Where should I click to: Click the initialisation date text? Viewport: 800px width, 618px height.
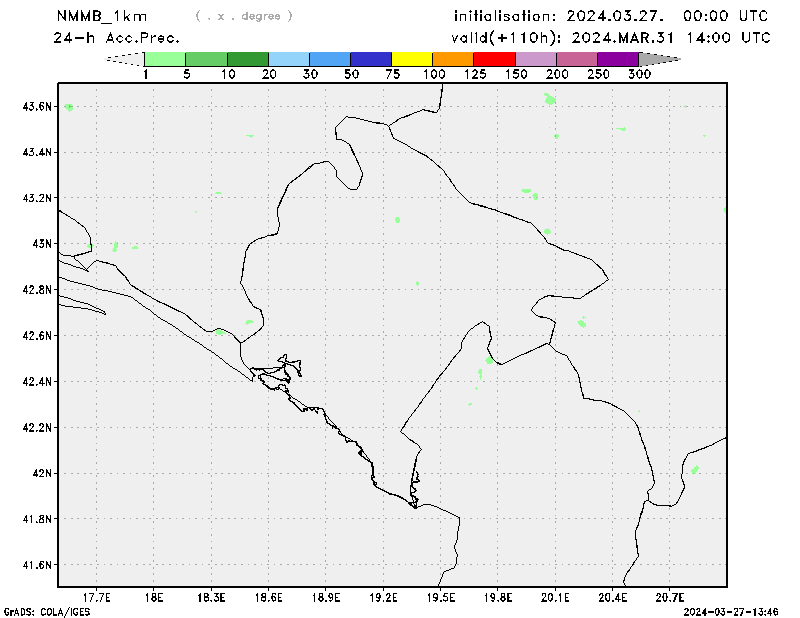click(x=611, y=16)
